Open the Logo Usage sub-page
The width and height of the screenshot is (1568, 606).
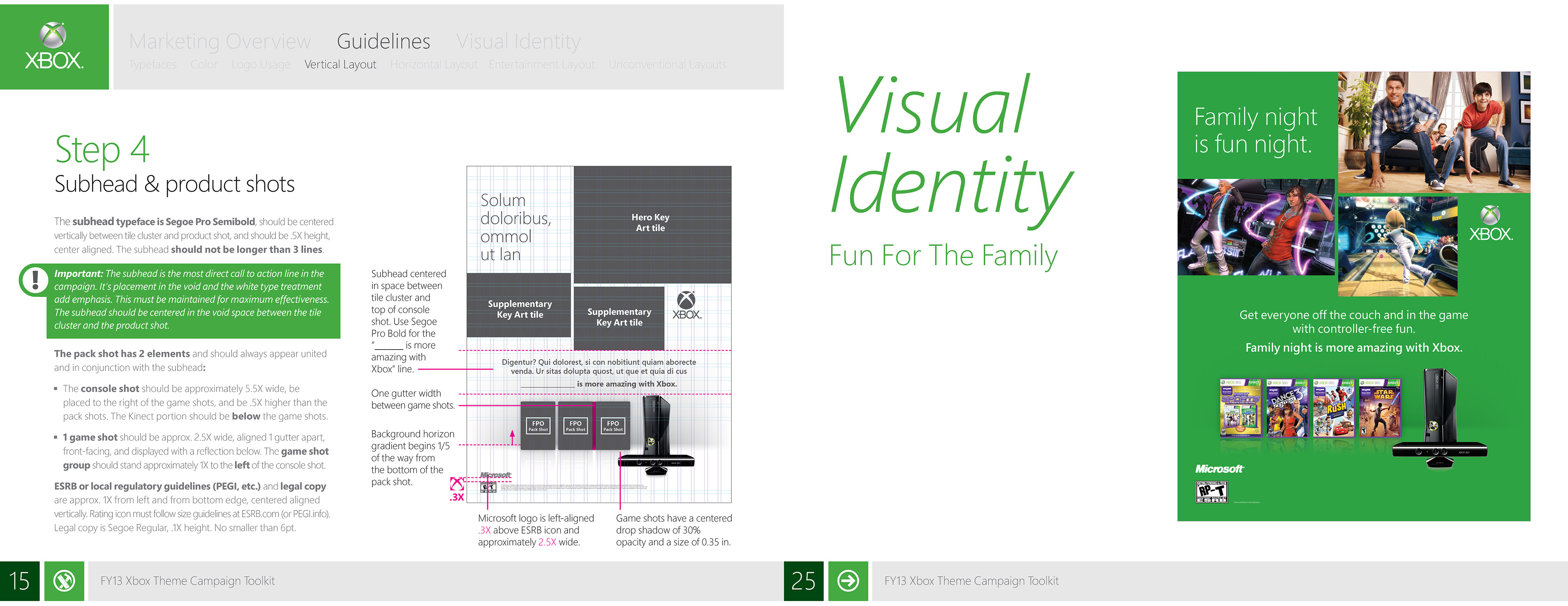pyautogui.click(x=261, y=65)
